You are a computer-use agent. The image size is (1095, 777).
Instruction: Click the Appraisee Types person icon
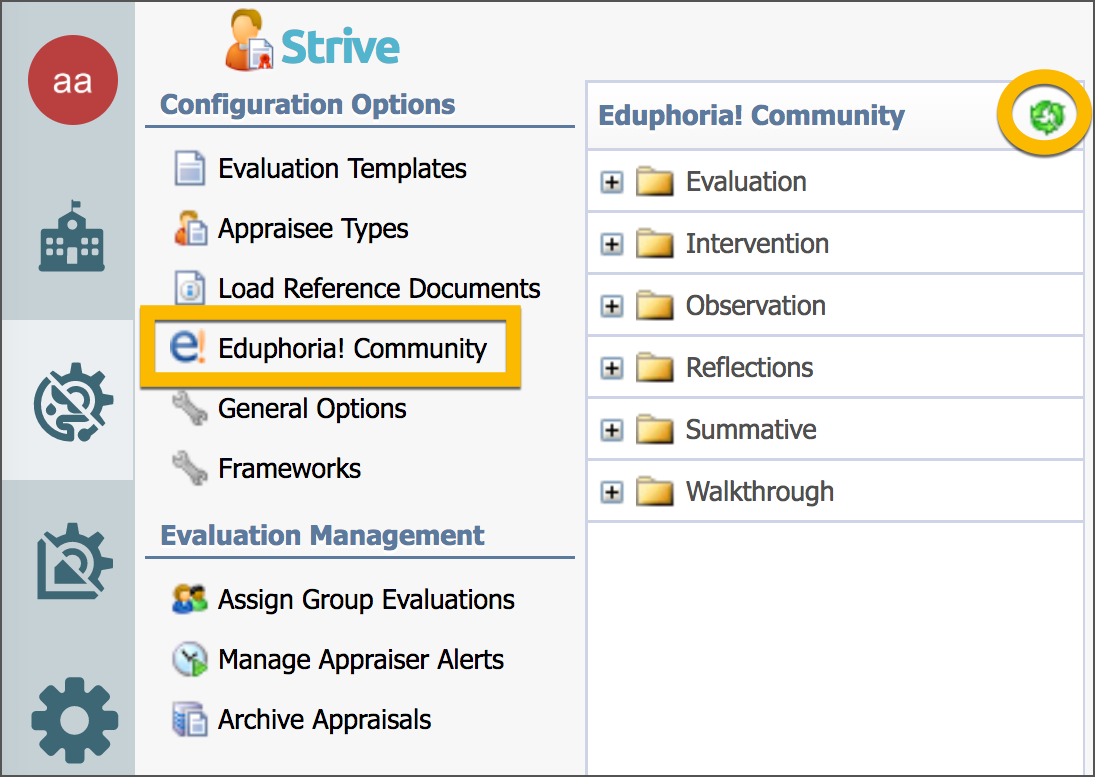pyautogui.click(x=190, y=228)
